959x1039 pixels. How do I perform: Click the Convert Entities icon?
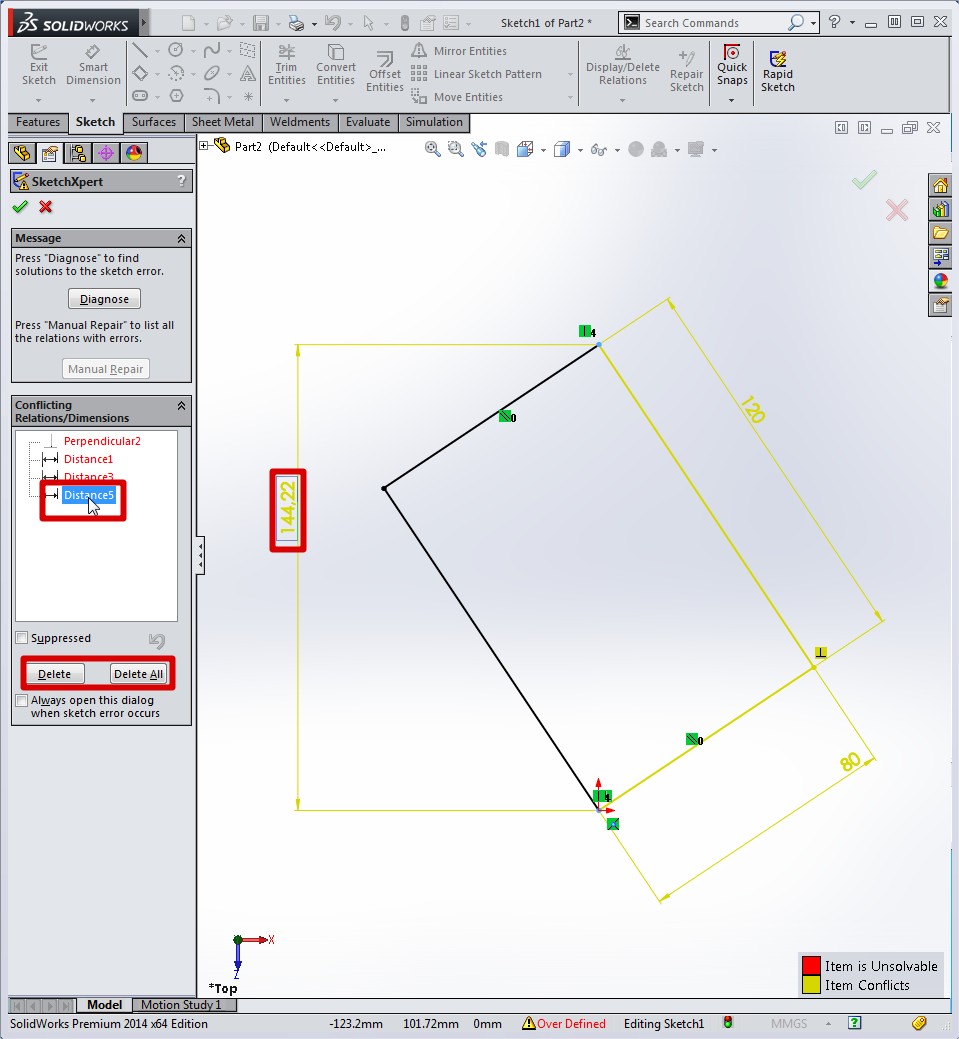pyautogui.click(x=336, y=65)
